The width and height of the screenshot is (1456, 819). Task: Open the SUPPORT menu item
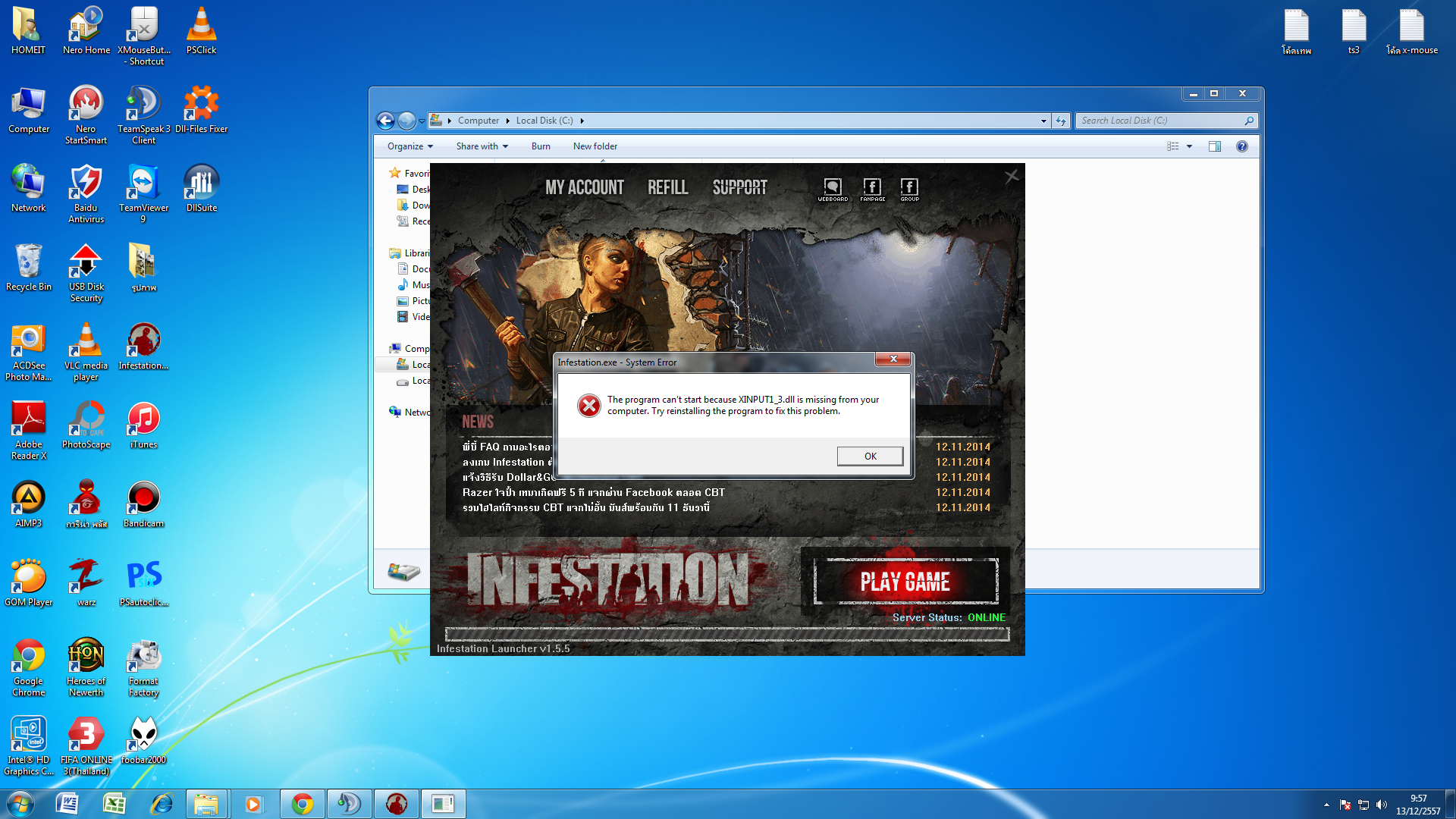pyautogui.click(x=739, y=187)
